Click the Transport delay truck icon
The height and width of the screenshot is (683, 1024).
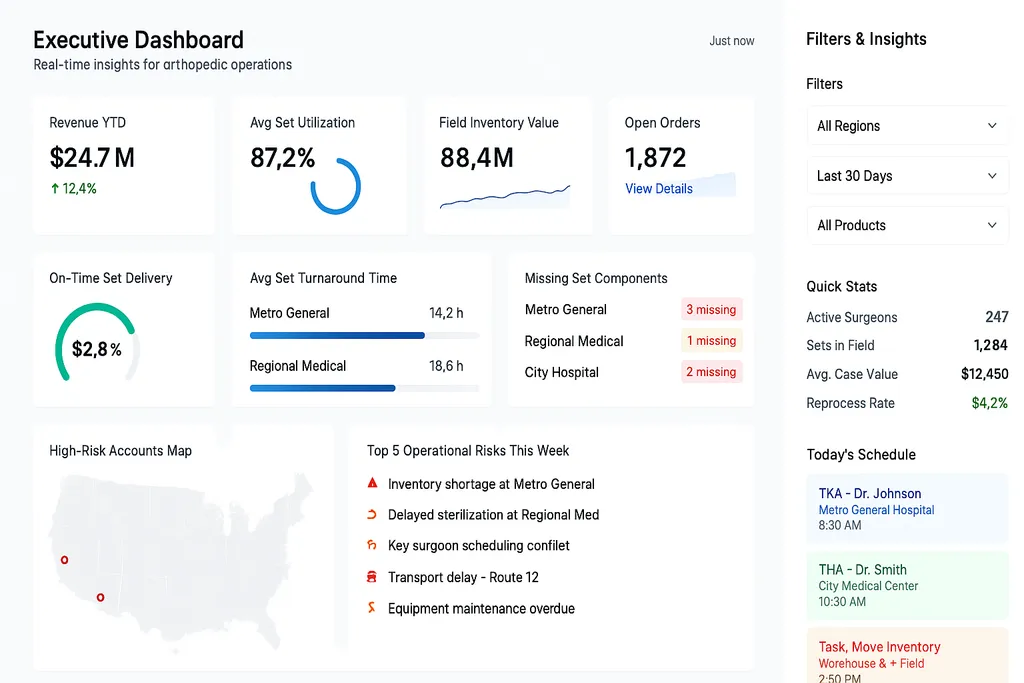click(372, 577)
